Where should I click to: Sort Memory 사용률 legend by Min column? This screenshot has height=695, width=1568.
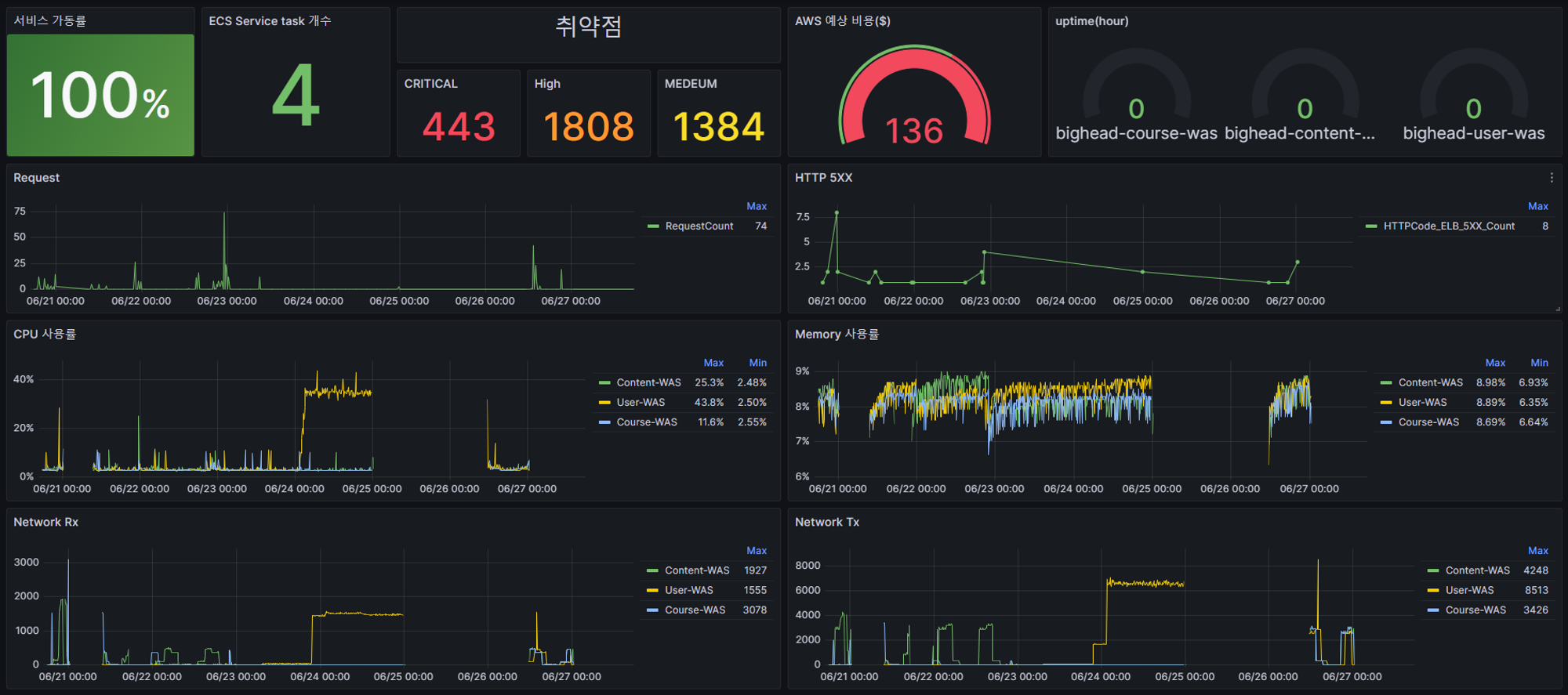1539,363
